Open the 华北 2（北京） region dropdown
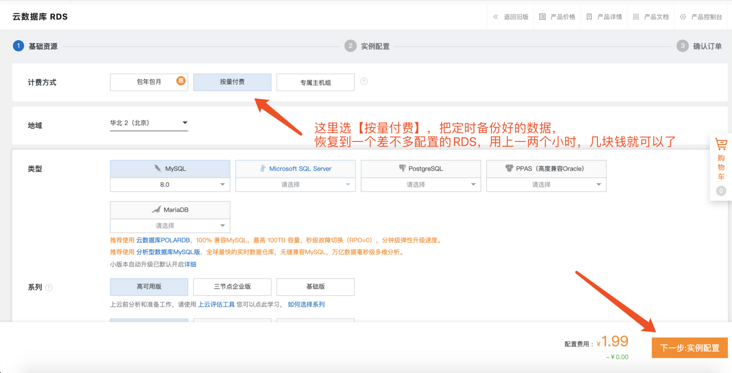This screenshot has width=732, height=373. click(x=149, y=123)
